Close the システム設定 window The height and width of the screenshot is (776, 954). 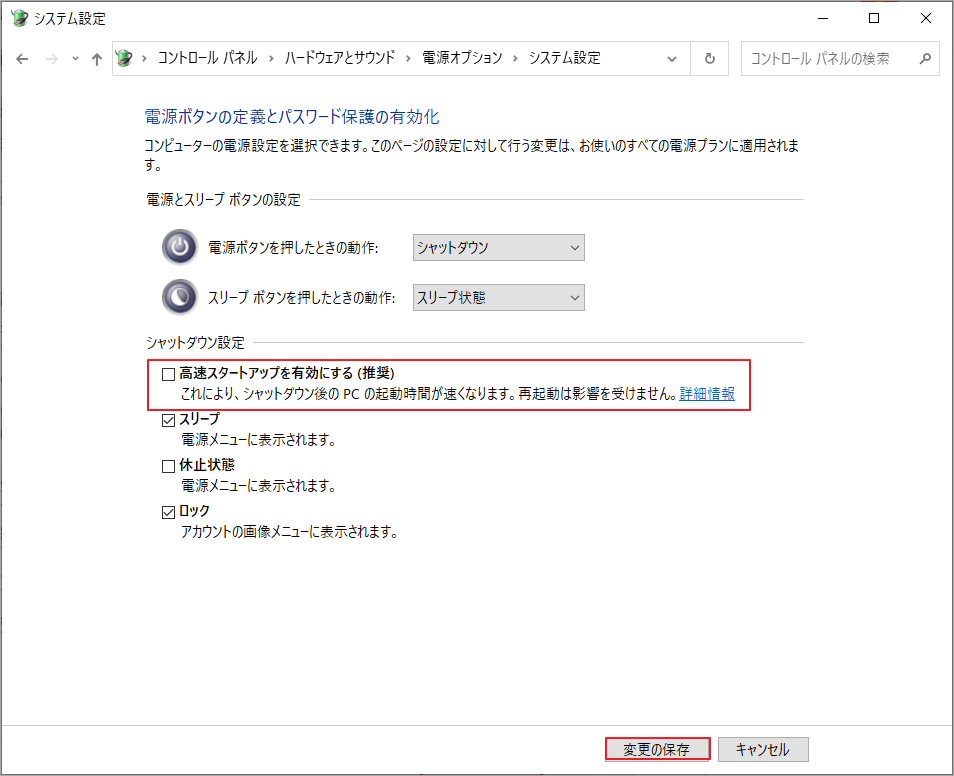tap(925, 18)
